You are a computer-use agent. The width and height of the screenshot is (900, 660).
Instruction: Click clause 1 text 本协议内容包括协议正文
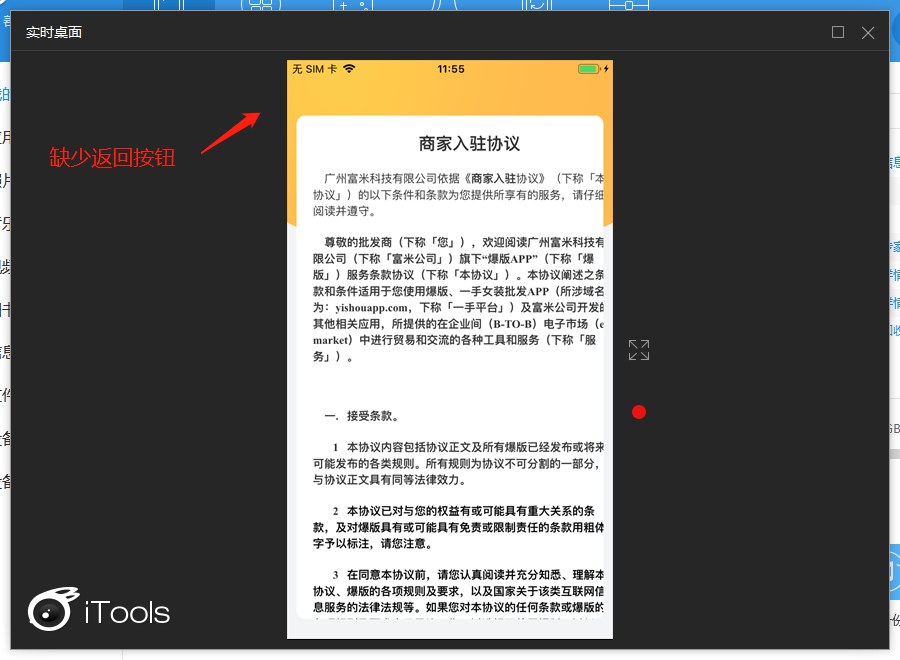coord(458,463)
